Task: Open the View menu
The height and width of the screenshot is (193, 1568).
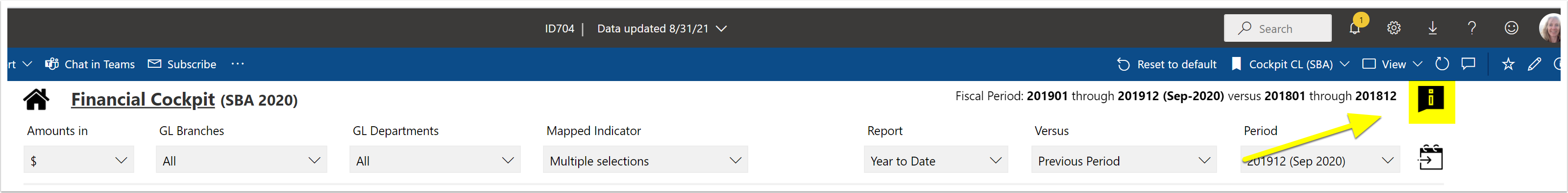Action: (x=1392, y=64)
